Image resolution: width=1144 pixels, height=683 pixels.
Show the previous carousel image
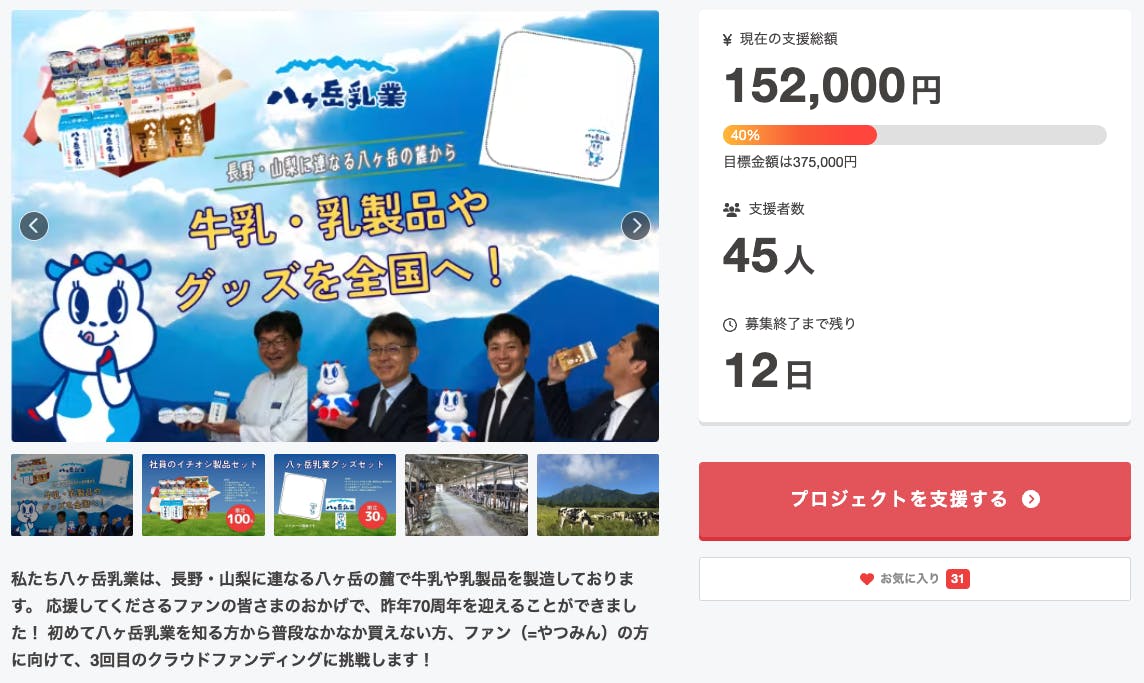34,226
